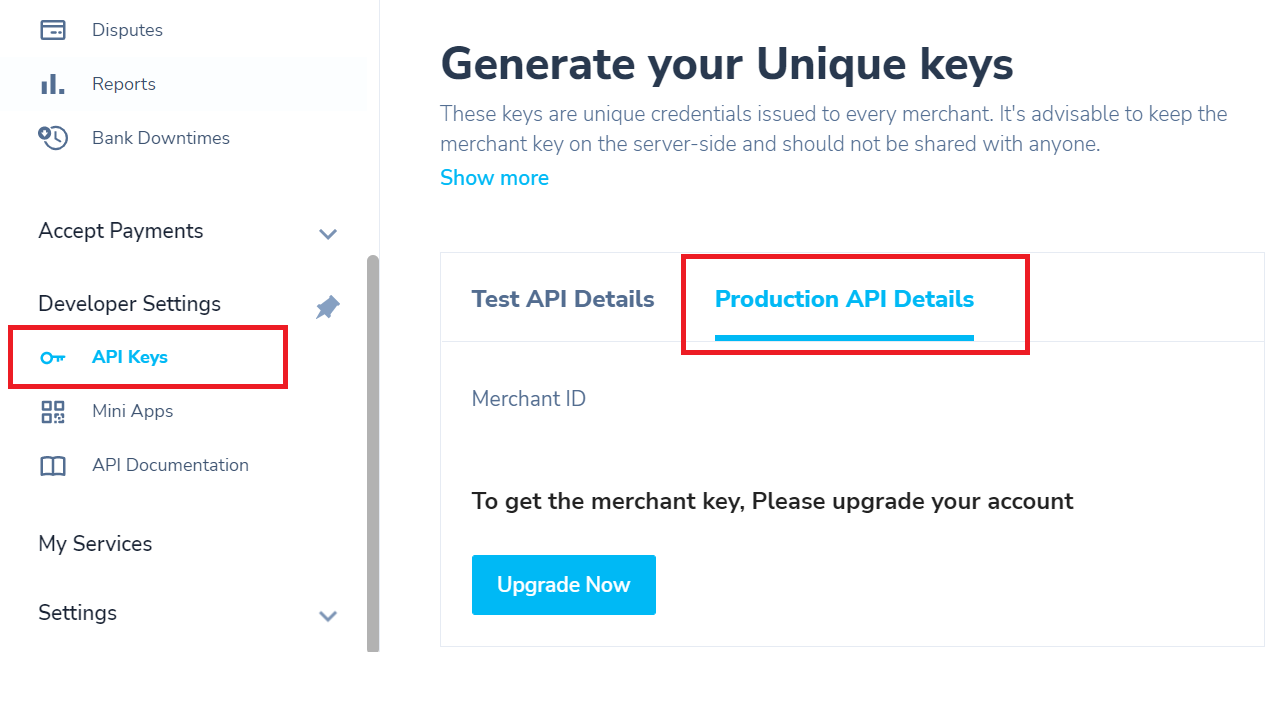Open the Reports menu item
This screenshot has width=1286, height=722.
tap(124, 84)
